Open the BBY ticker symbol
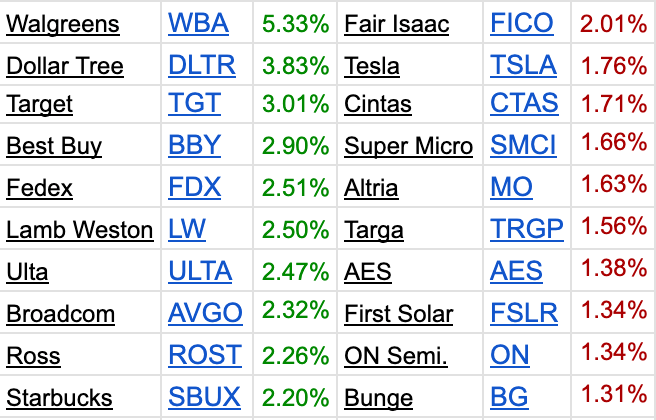Viewport: 656px width, 420px height. [x=195, y=145]
